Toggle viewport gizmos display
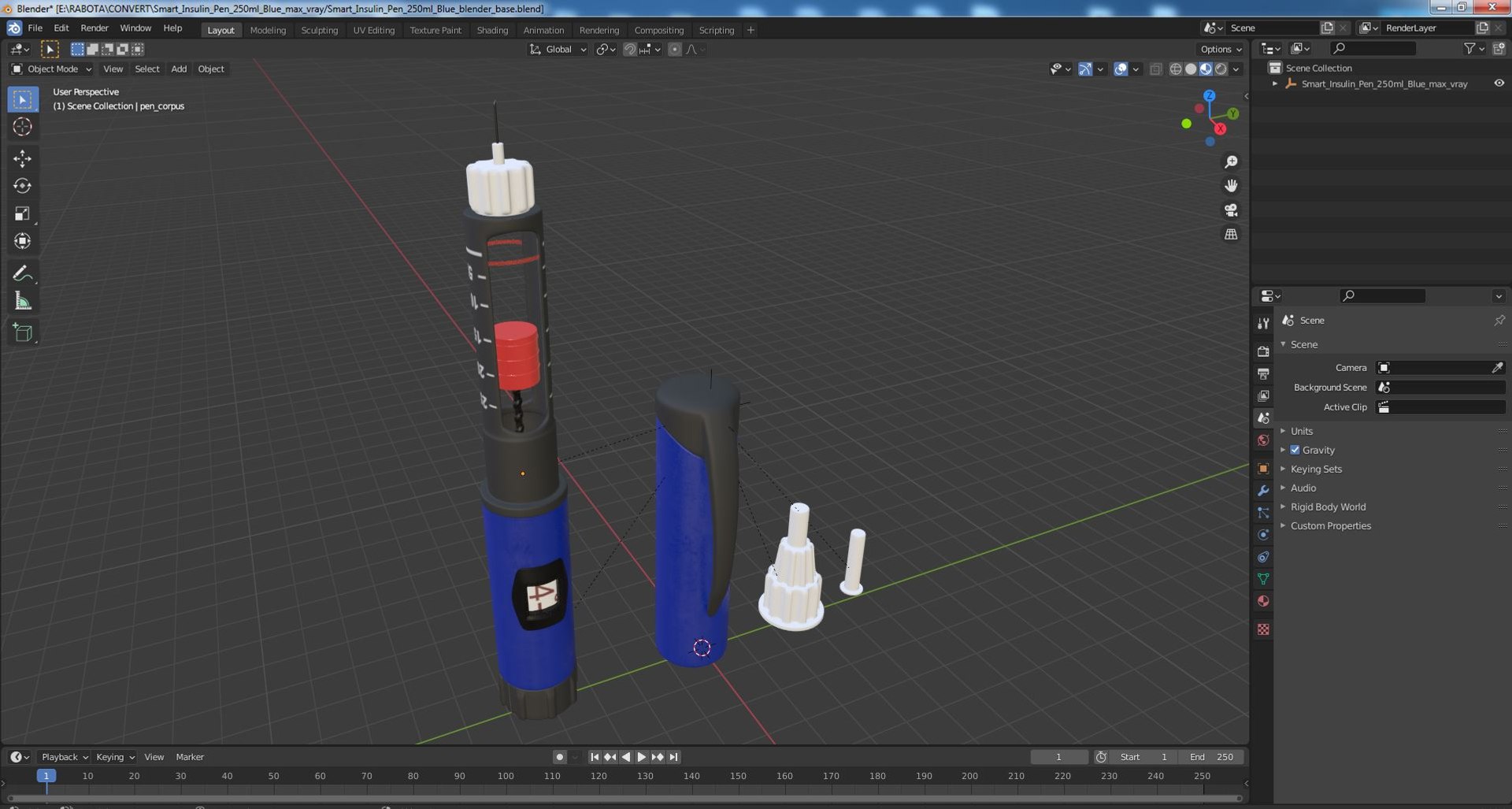This screenshot has width=1512, height=809. 1085,69
